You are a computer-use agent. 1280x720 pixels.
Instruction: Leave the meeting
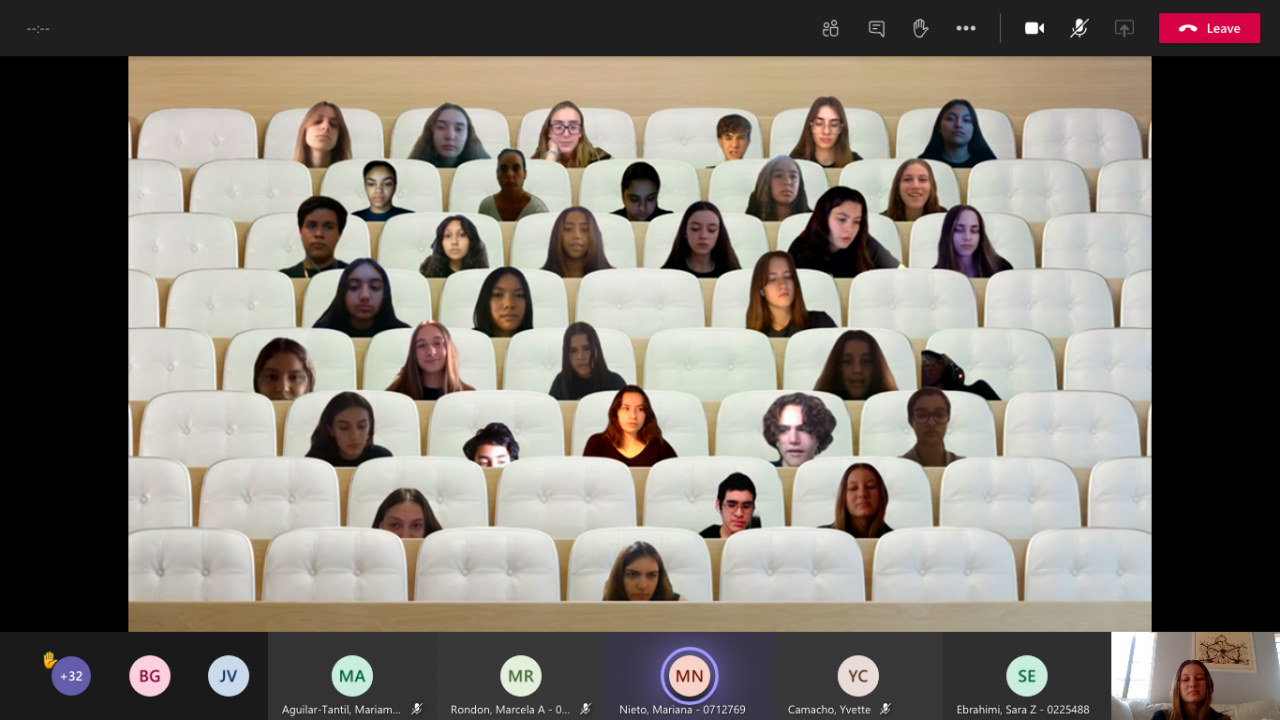tap(1209, 28)
